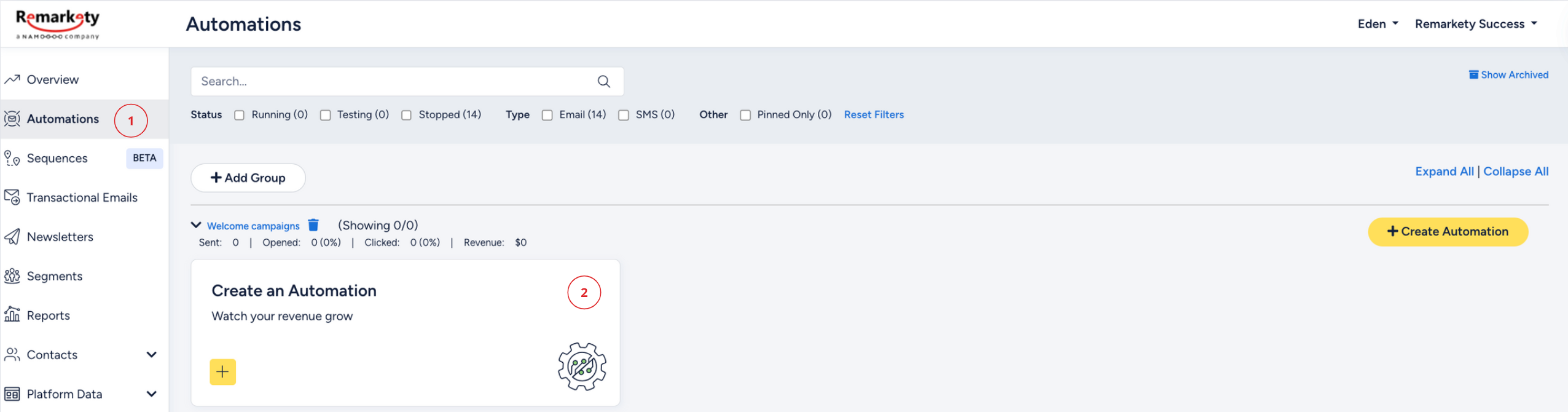Click the Platform Data icon

coord(12,394)
